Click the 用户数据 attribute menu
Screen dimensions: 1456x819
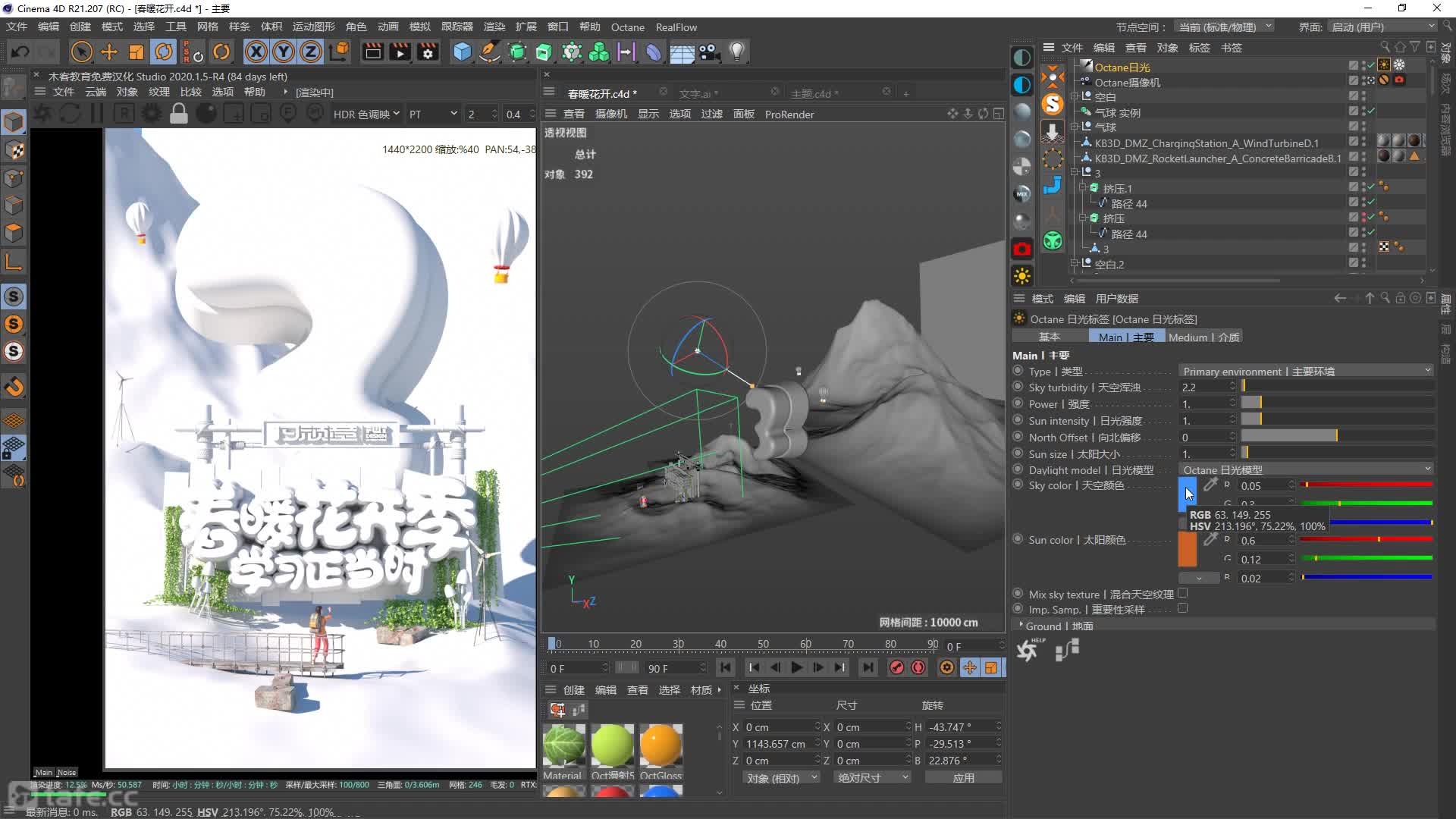point(1116,298)
